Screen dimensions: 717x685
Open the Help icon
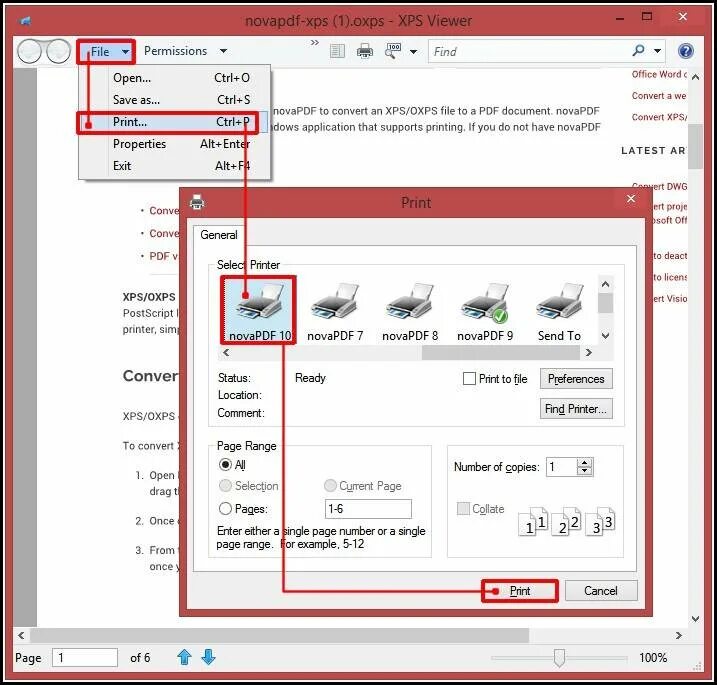click(685, 51)
